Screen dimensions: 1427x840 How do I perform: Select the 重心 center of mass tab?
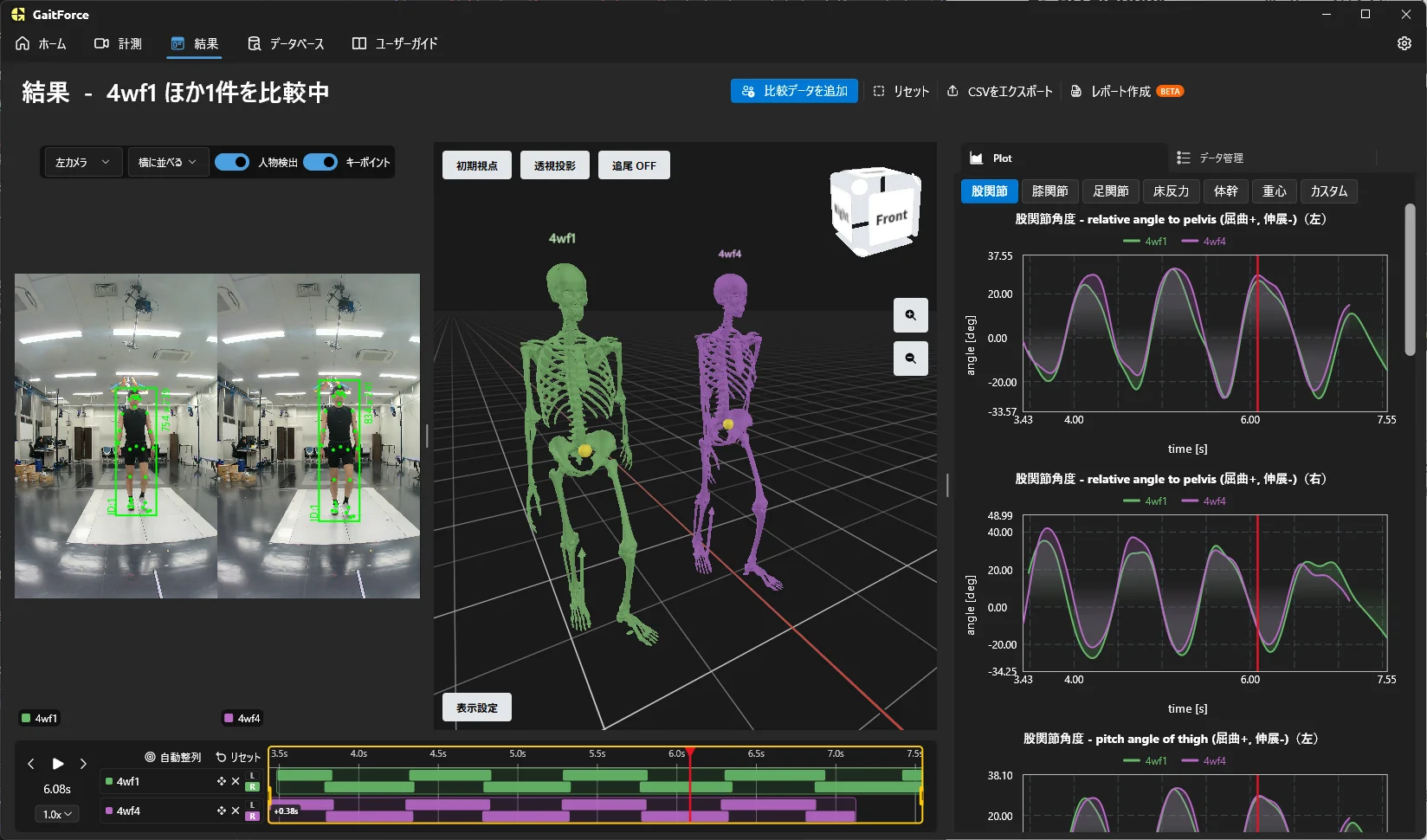1275,191
